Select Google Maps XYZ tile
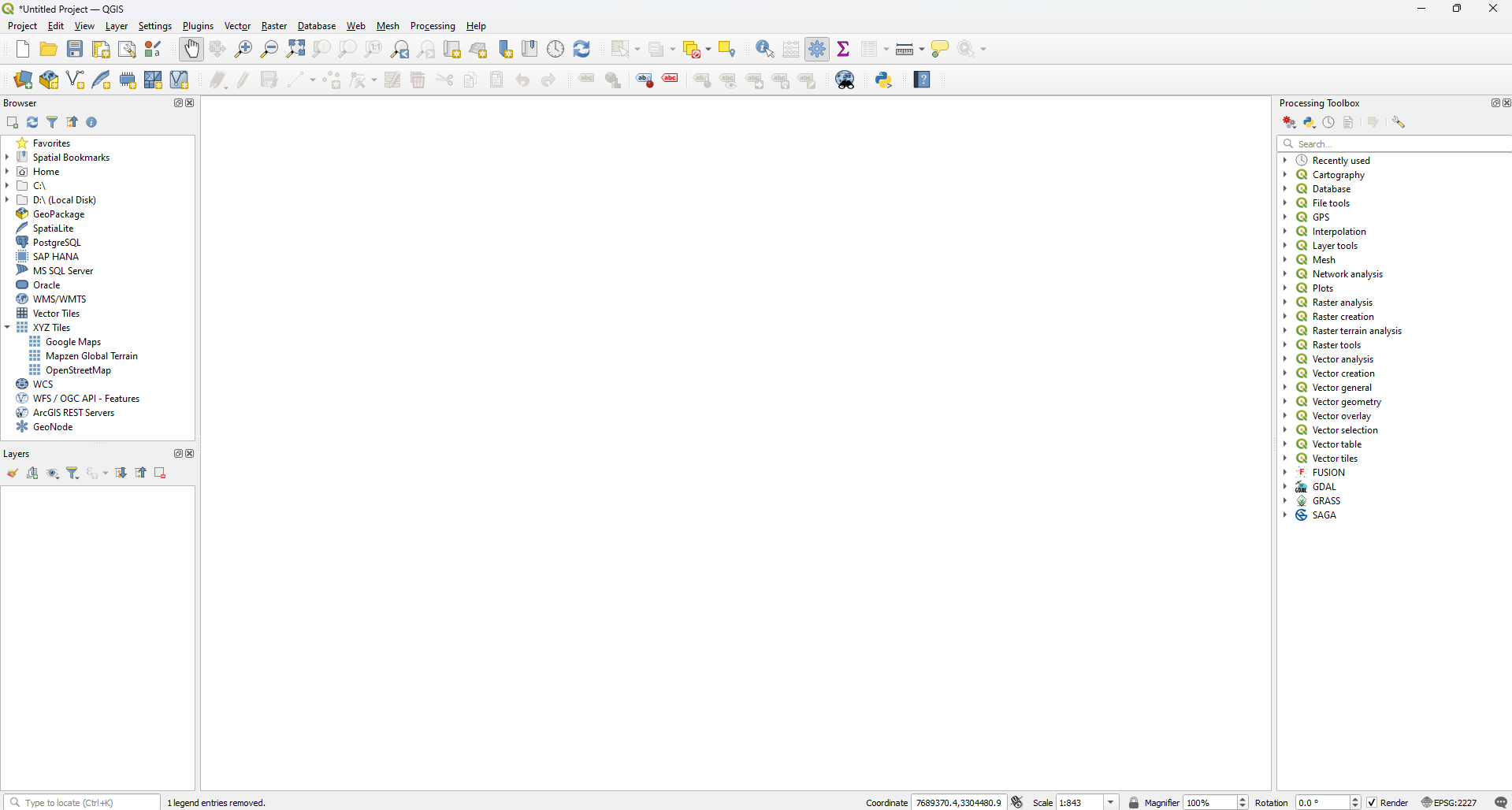This screenshot has height=810, width=1512. tap(73, 341)
